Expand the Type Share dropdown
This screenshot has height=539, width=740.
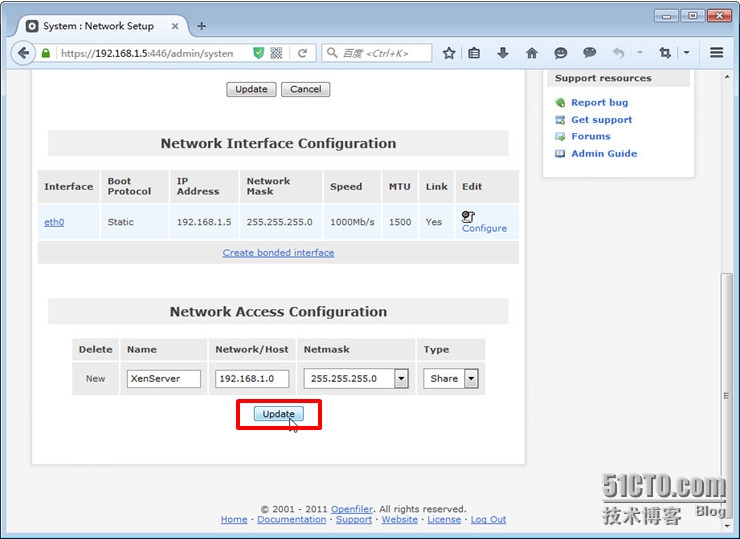(471, 379)
